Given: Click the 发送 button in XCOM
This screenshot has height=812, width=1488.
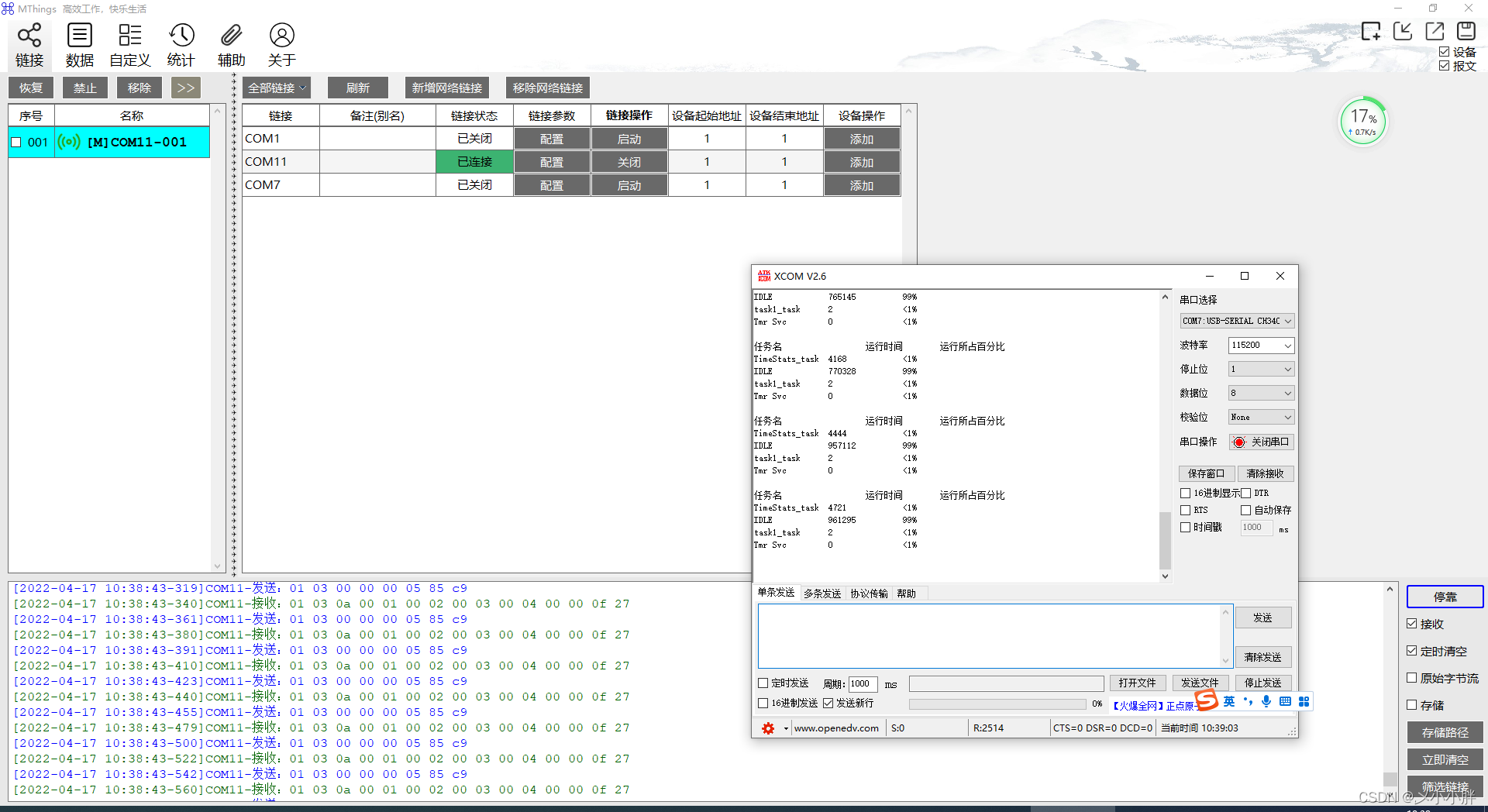Looking at the screenshot, I should pyautogui.click(x=1263, y=618).
